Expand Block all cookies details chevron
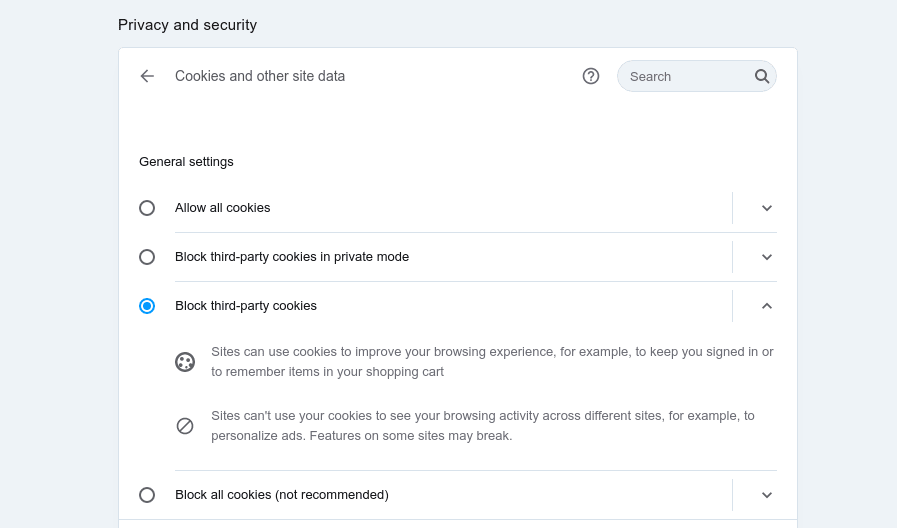Screen dimensions: 897x528 pyautogui.click(x=767, y=495)
